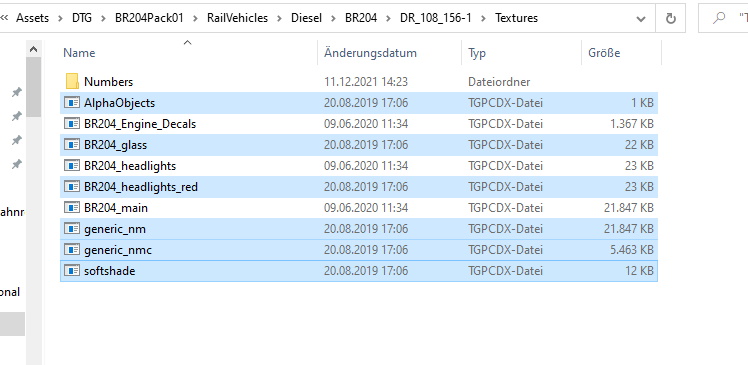The image size is (748, 365).
Task: Select the BR204_main file icon
Action: pos(72,208)
